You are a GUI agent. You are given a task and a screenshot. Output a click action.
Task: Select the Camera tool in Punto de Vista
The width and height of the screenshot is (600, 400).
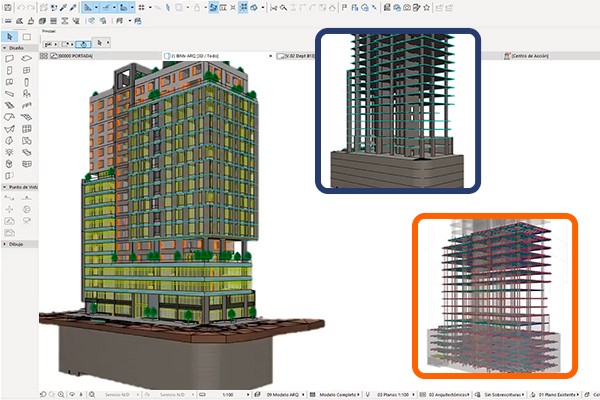pyautogui.click(x=26, y=221)
